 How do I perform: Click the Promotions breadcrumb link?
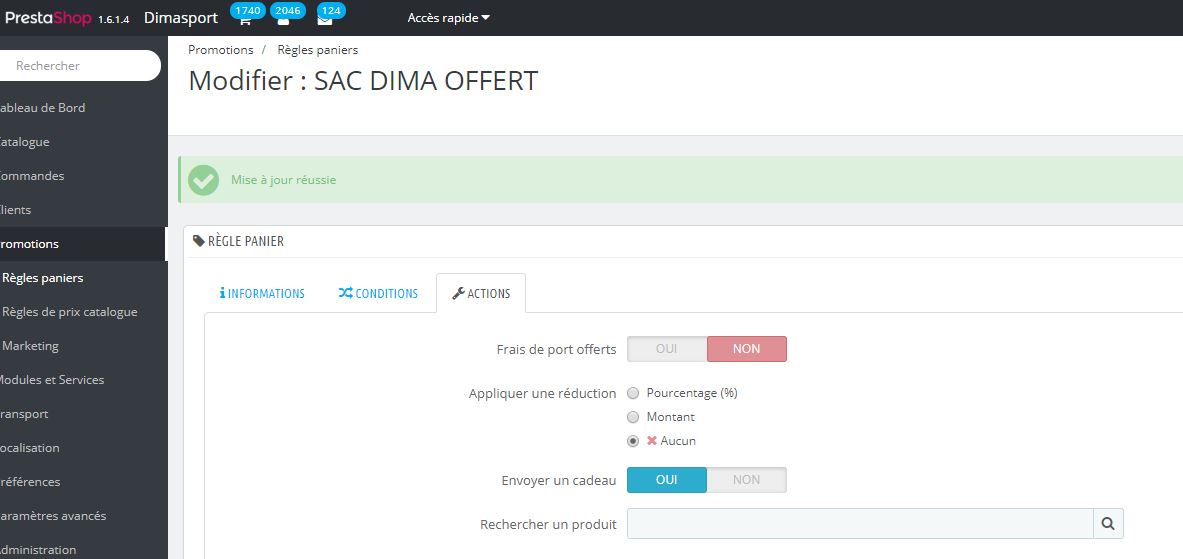click(220, 50)
